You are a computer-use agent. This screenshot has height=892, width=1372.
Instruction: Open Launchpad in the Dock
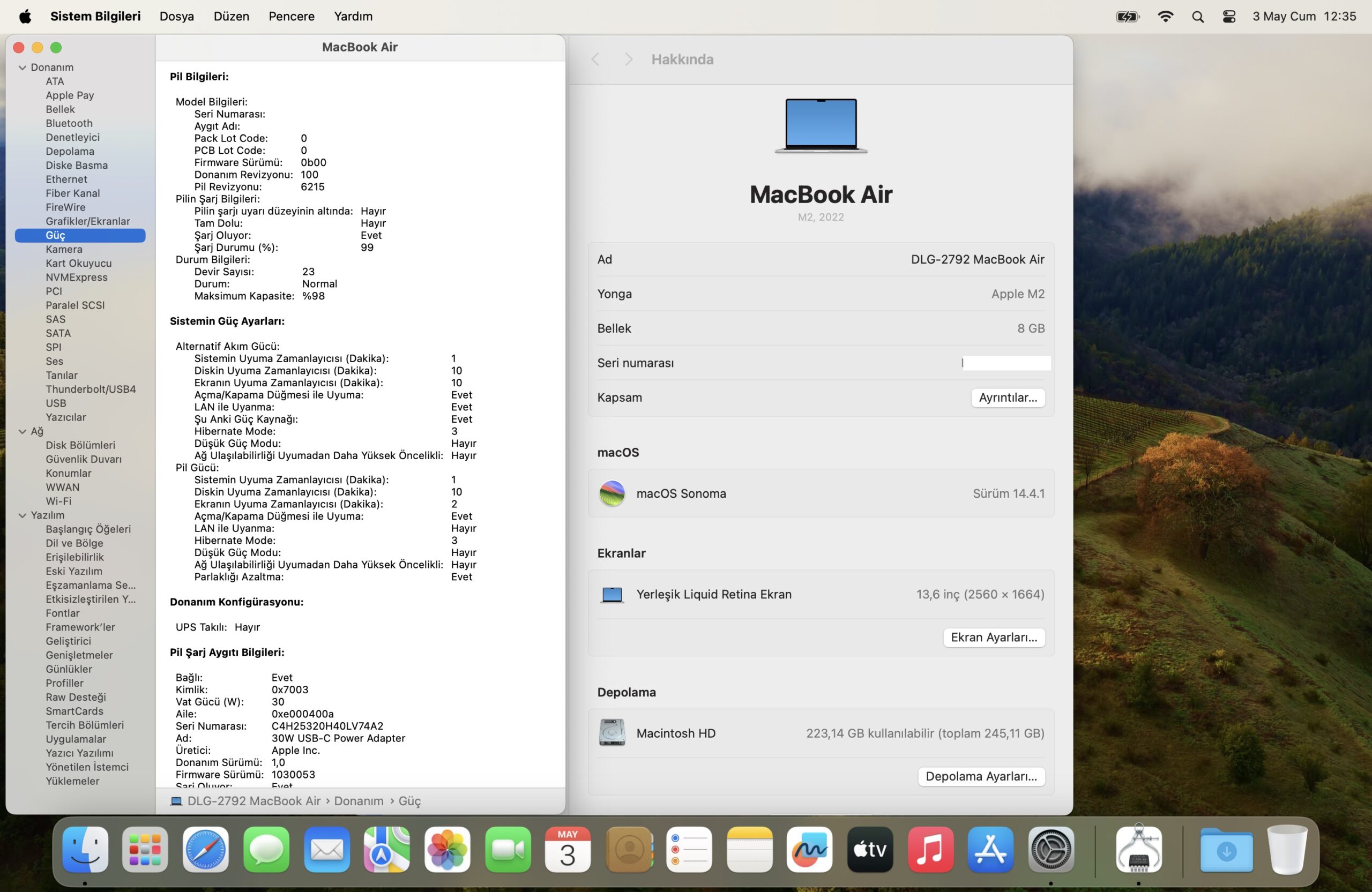(145, 849)
